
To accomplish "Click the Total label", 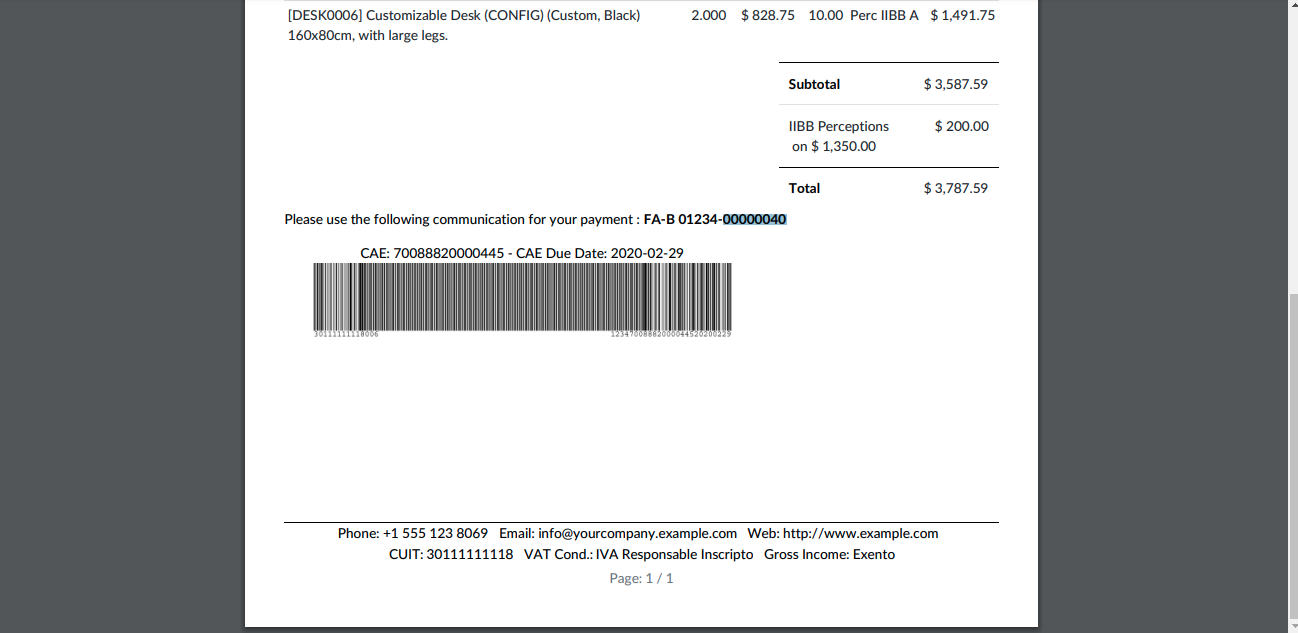I will pos(804,188).
